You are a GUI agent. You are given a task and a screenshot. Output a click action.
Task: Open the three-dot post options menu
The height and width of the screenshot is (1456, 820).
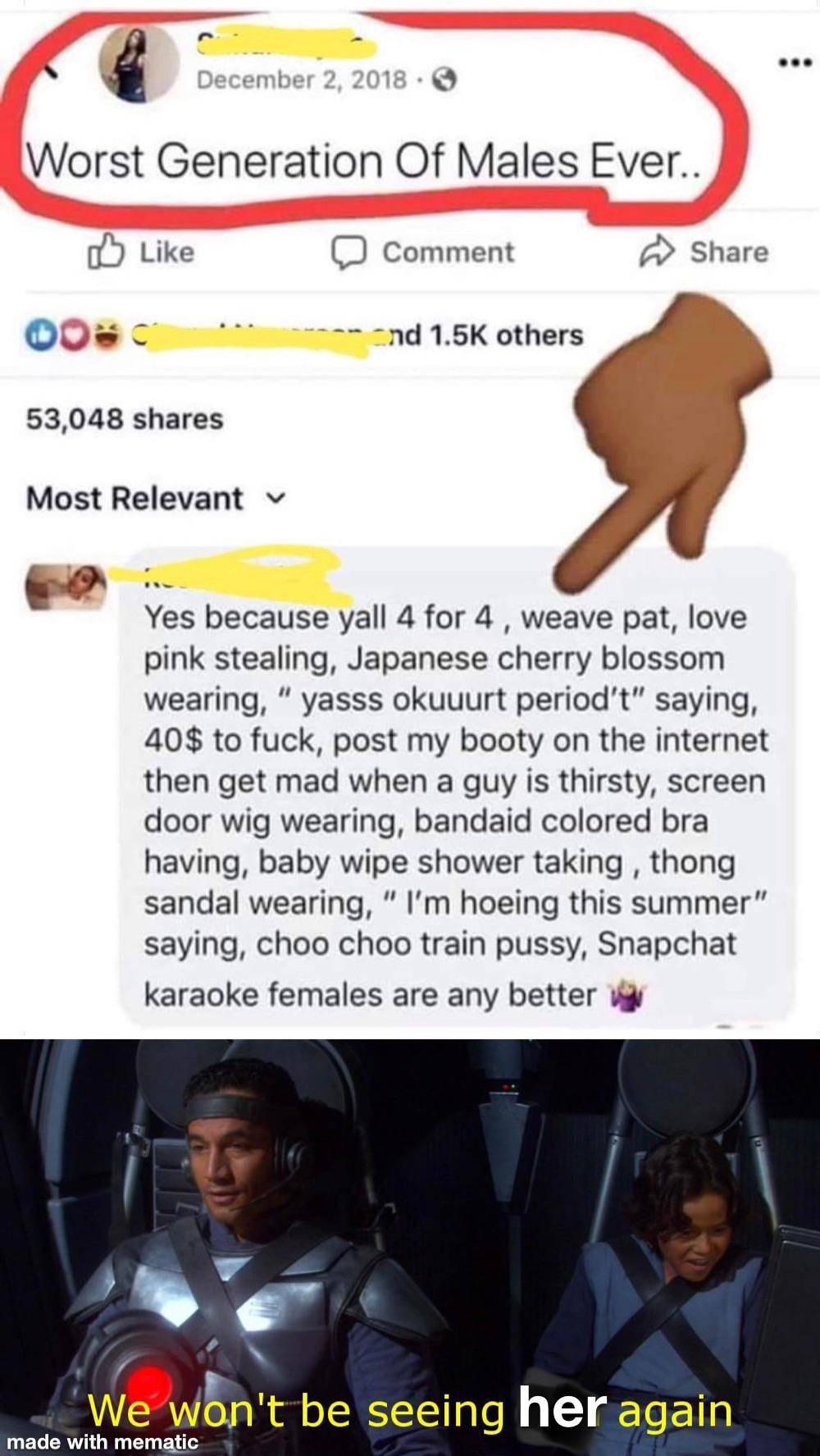tap(795, 62)
